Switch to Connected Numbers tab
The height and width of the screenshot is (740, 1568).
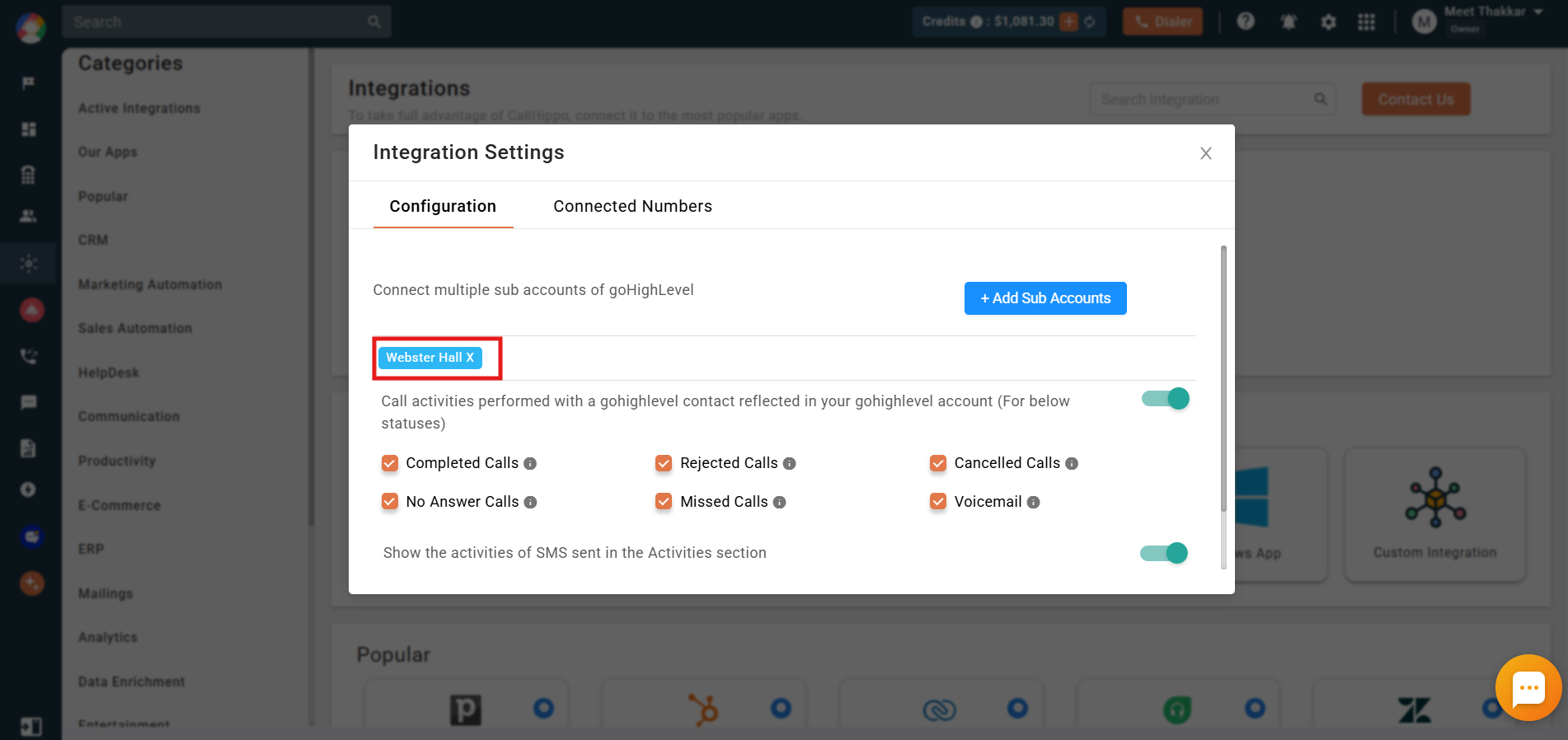click(632, 206)
